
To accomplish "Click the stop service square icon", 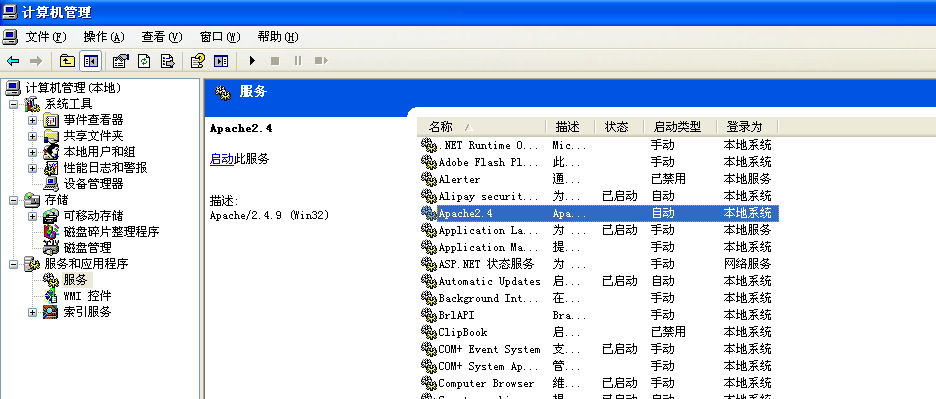I will pyautogui.click(x=275, y=61).
